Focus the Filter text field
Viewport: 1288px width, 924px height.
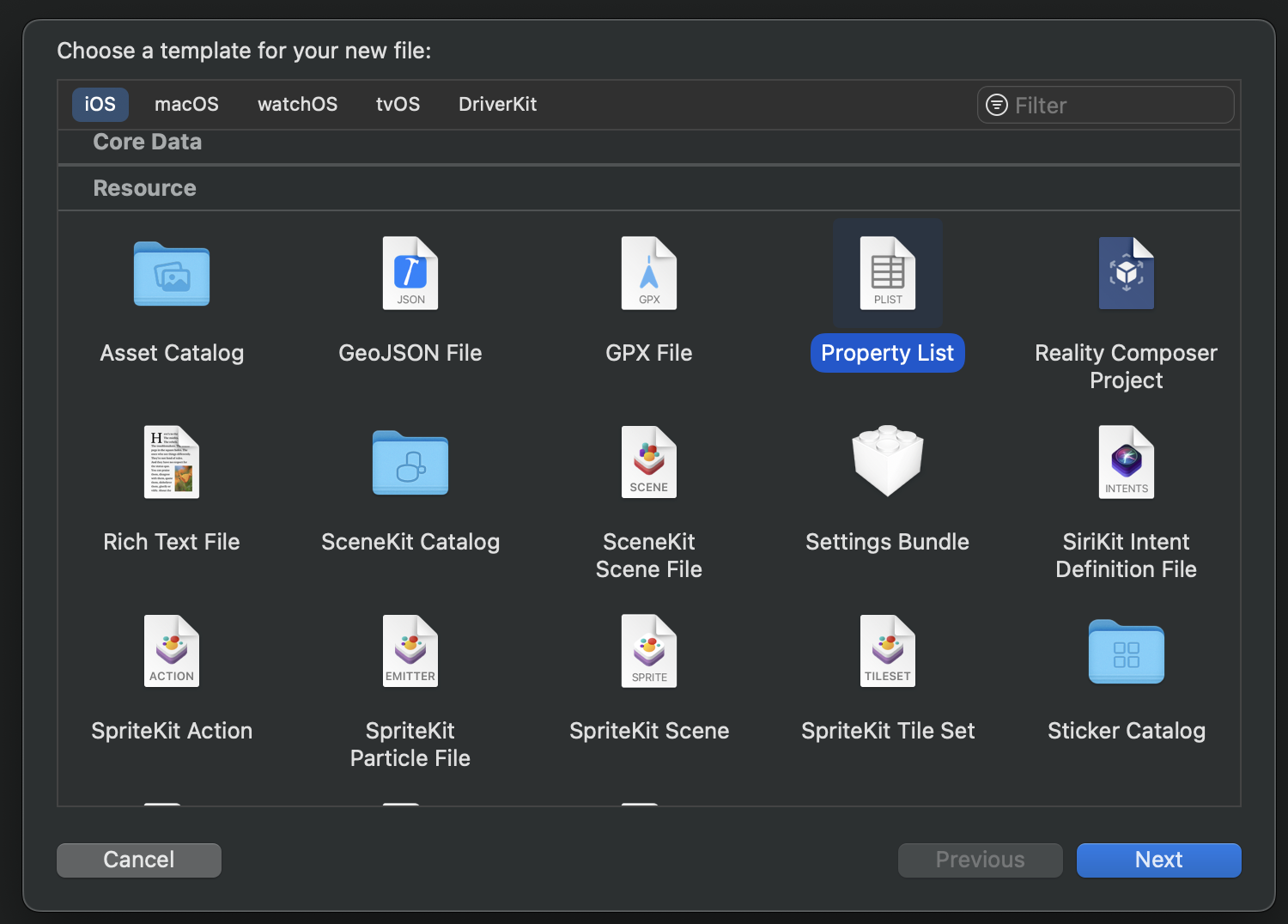coord(1106,105)
